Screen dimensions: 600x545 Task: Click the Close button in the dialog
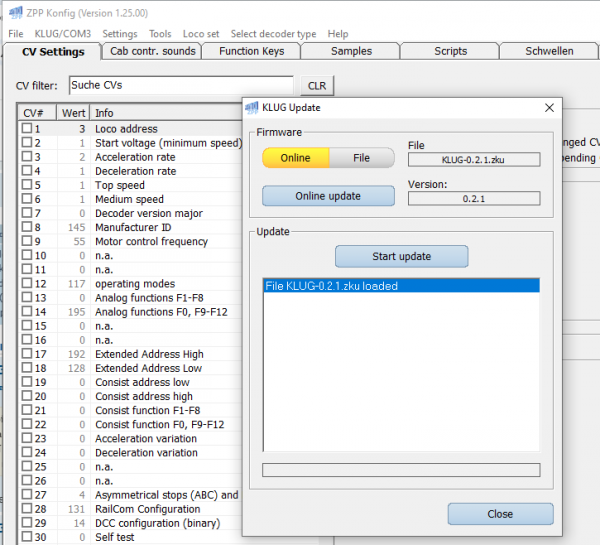click(x=500, y=514)
